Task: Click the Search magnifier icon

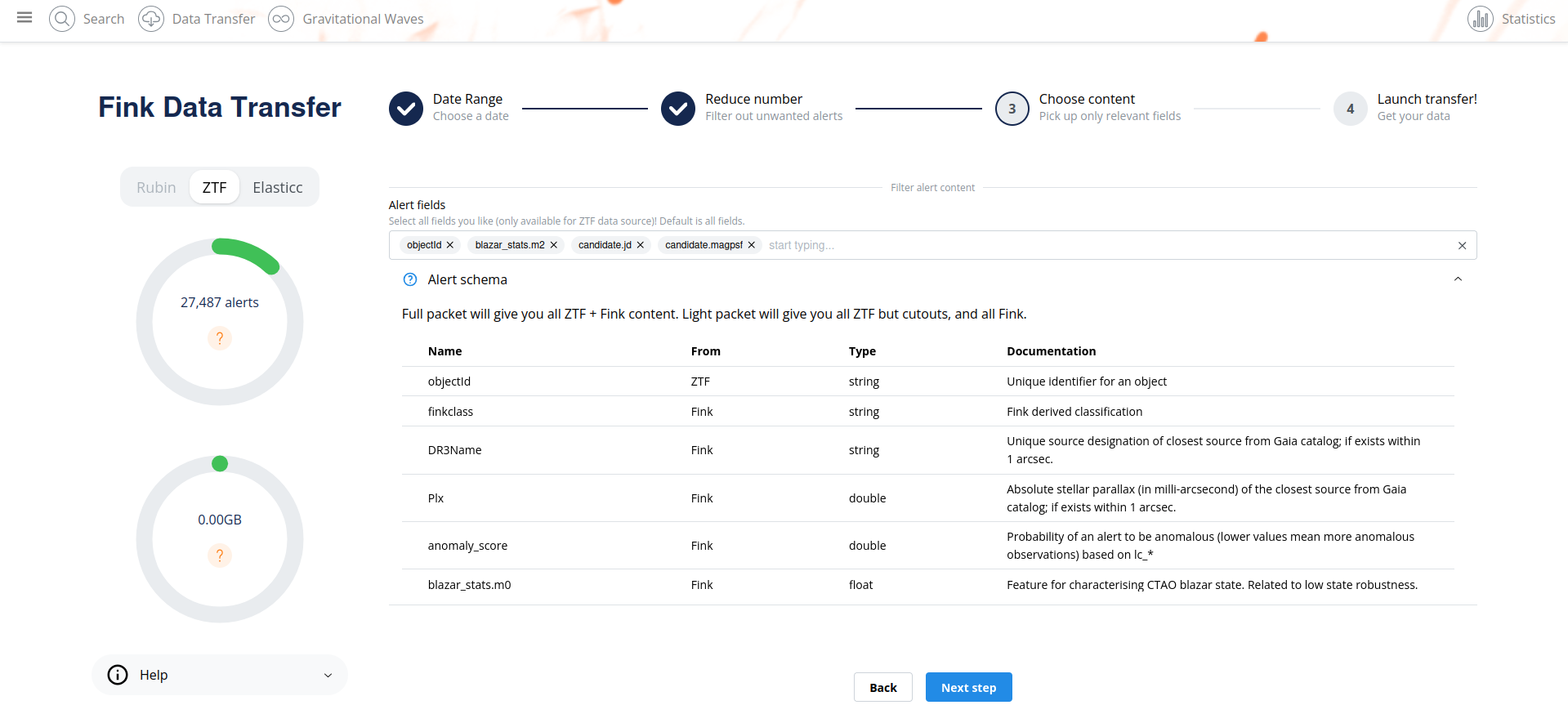Action: tap(62, 18)
